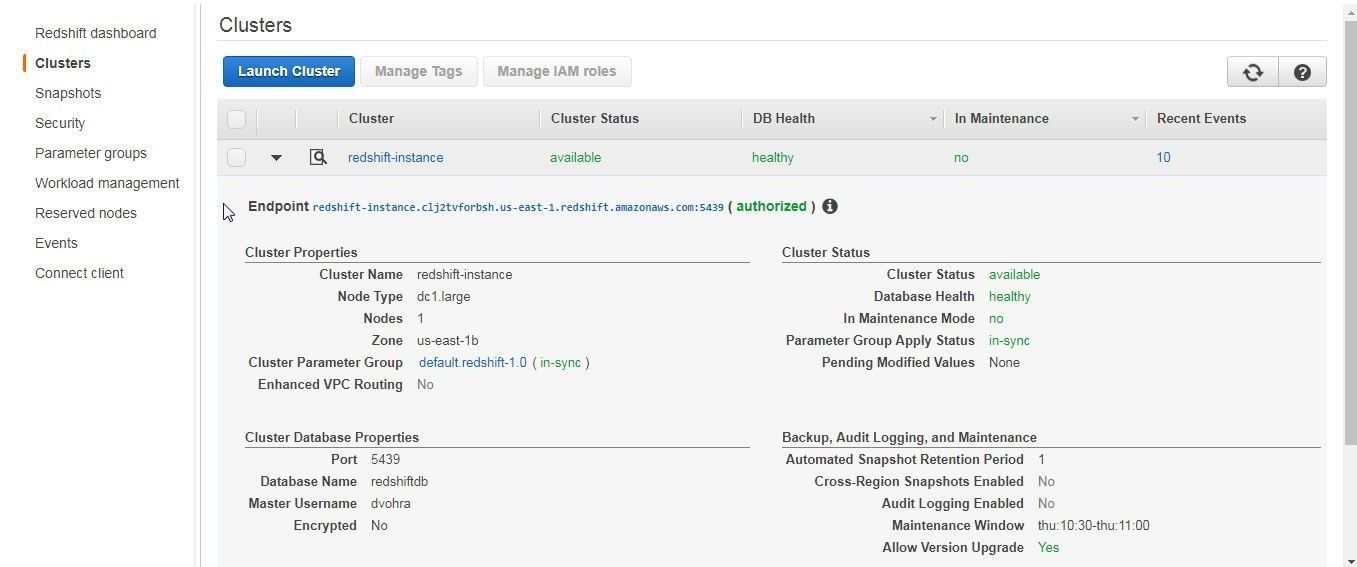
Task: Click the Manage IAM roles button
Action: tap(556, 71)
